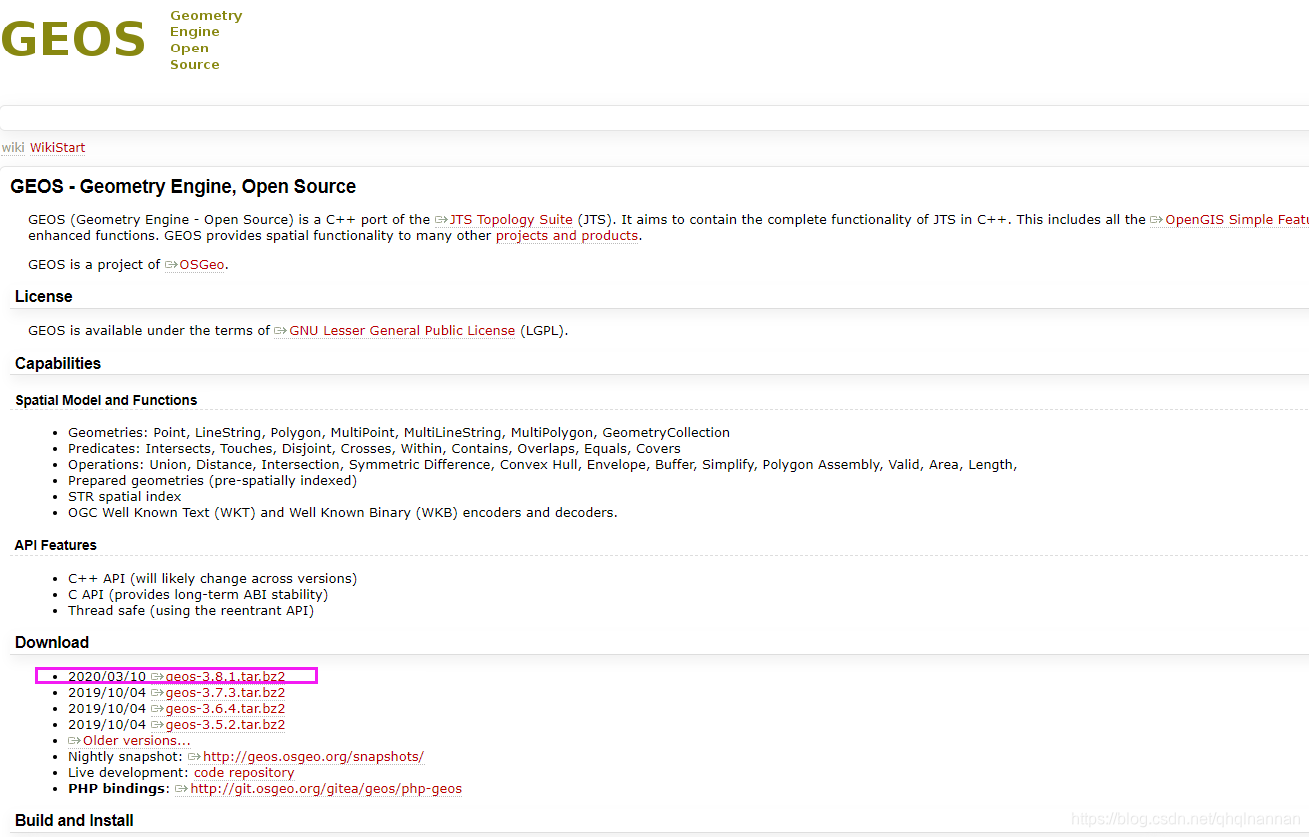The image size is (1309, 837).
Task: Open the Older versions link
Action: [137, 741]
